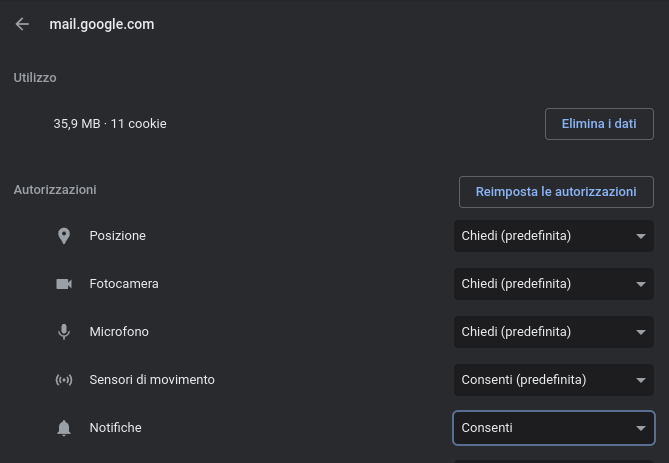The height and width of the screenshot is (463, 669).
Task: Select the mail.google.com site title
Action: pyautogui.click(x=102, y=24)
